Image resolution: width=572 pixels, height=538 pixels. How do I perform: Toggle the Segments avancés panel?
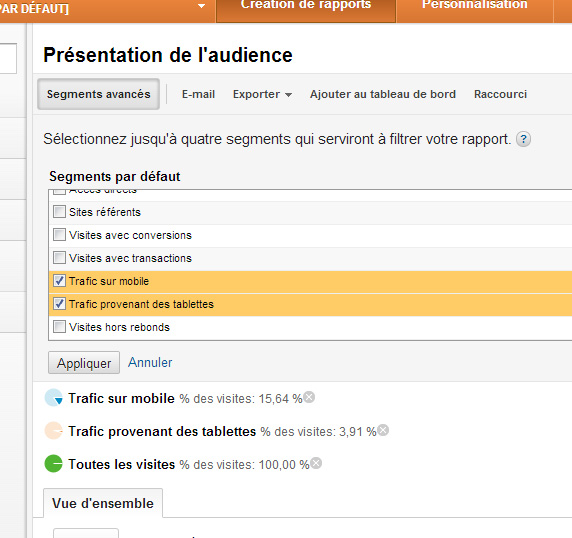(x=98, y=94)
